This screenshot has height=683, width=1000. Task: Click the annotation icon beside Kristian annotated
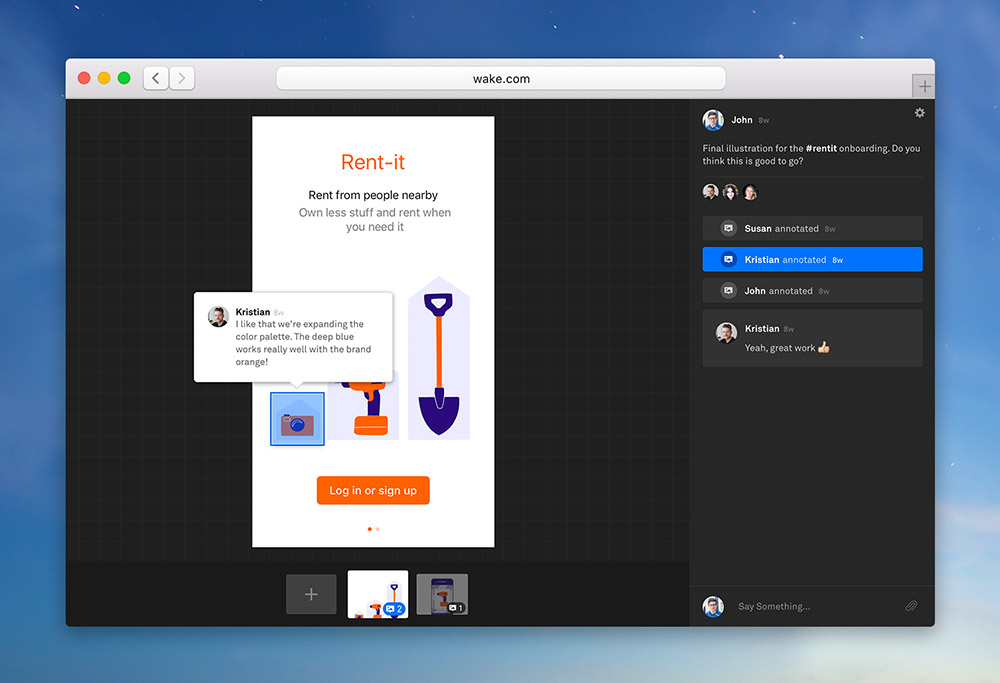[728, 260]
